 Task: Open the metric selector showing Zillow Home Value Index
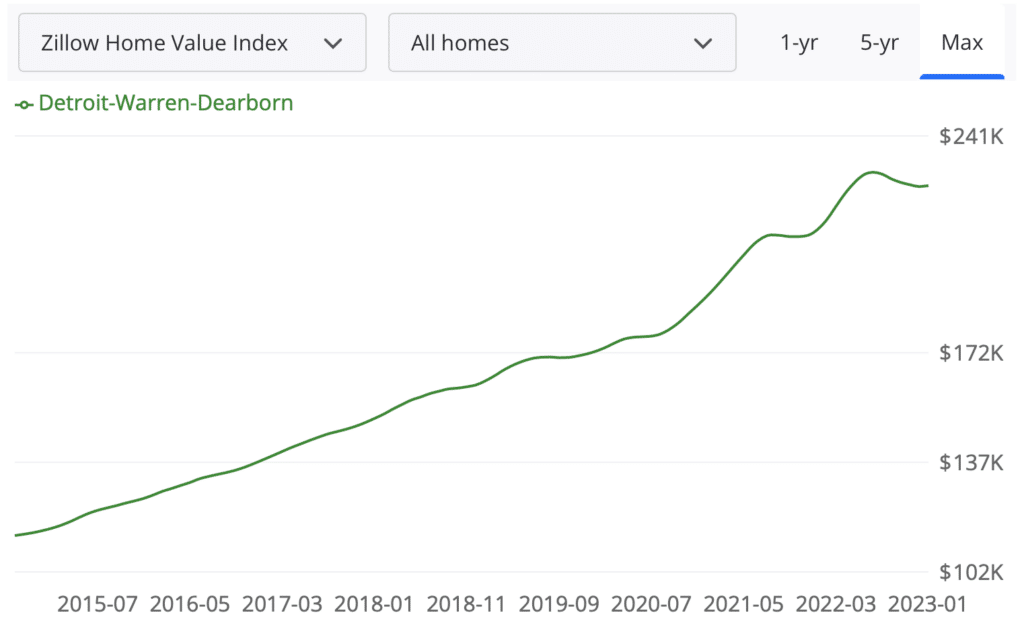tap(192, 43)
